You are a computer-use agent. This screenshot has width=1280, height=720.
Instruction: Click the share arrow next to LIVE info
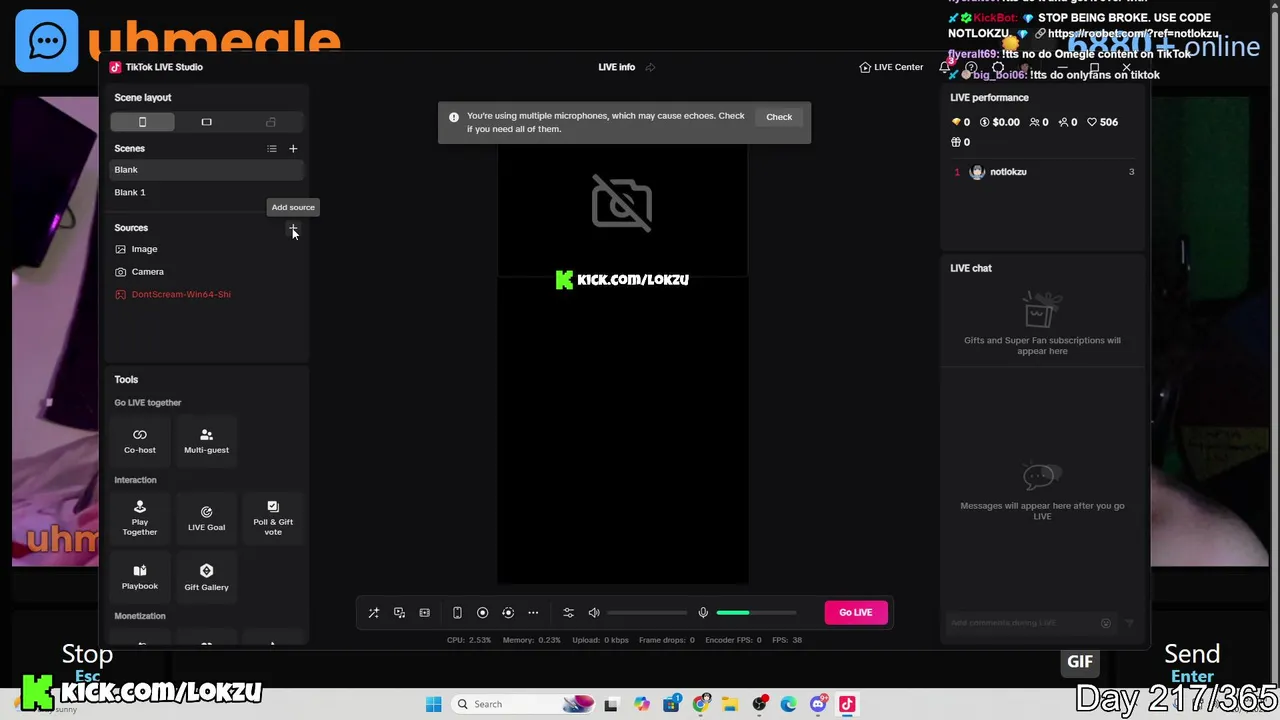click(650, 67)
